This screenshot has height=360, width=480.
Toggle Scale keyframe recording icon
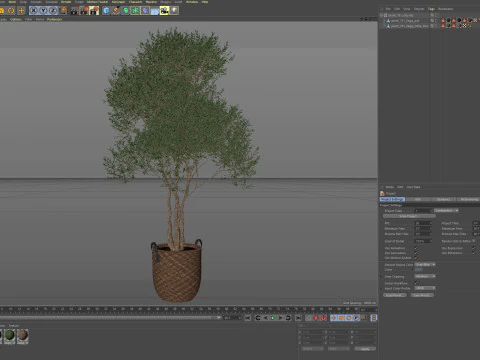coord(341,318)
